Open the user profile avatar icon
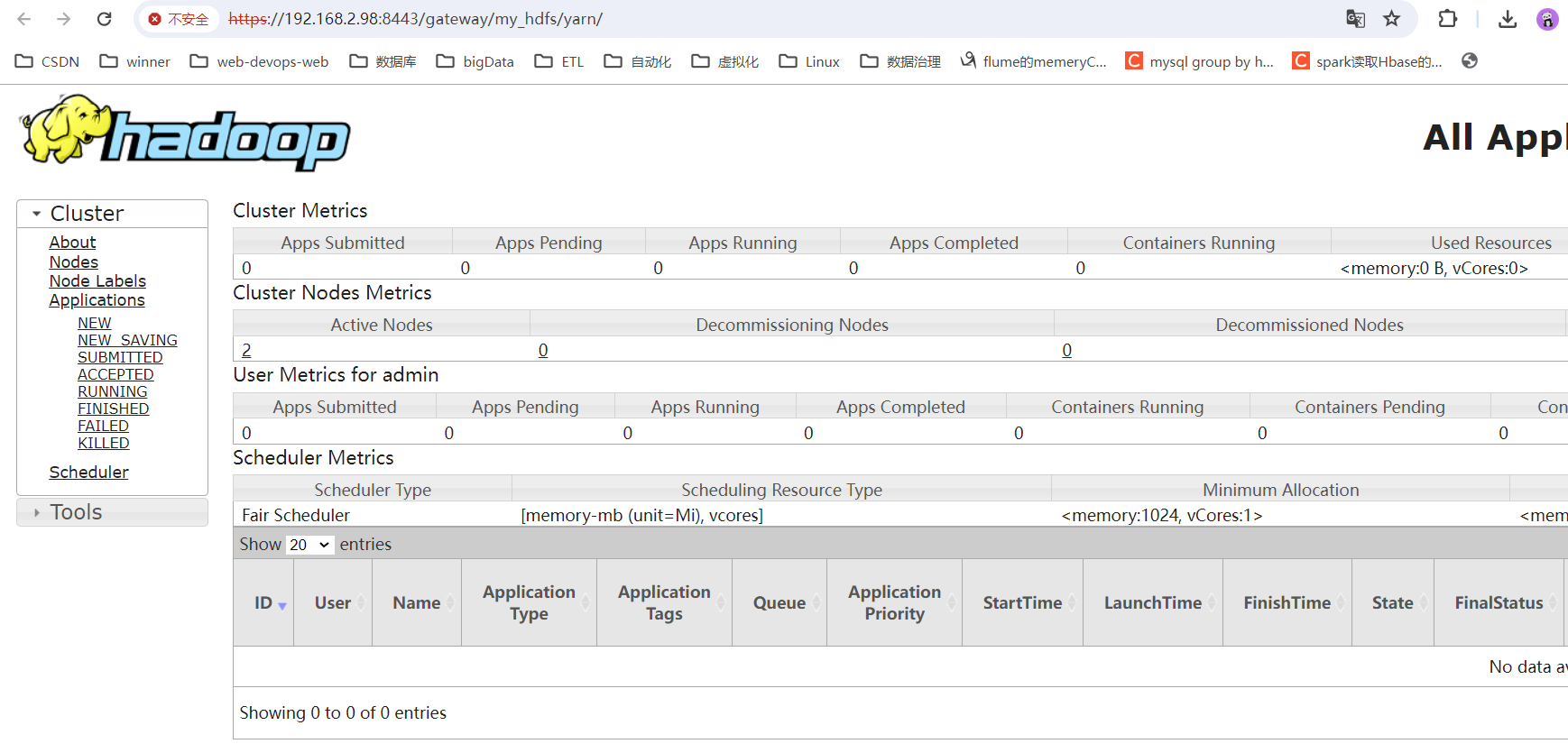 click(x=1547, y=19)
